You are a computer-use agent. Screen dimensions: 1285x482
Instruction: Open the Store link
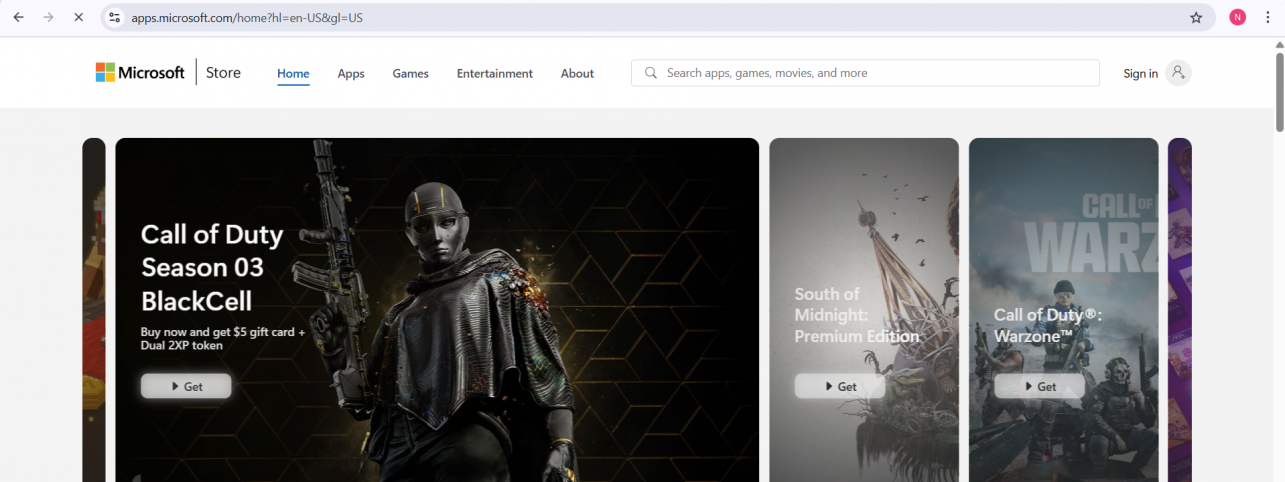click(223, 72)
